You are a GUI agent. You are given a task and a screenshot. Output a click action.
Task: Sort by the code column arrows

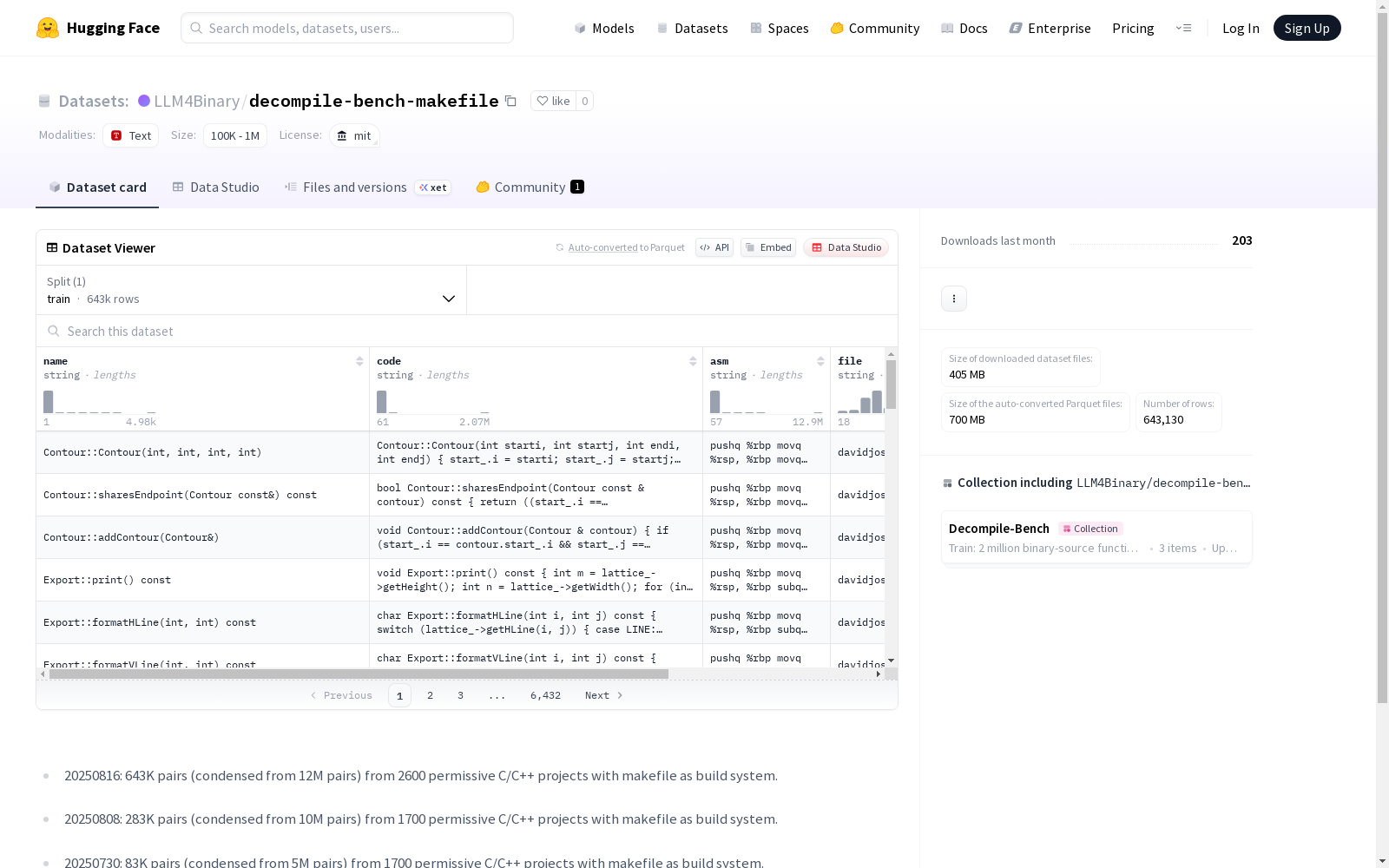[693, 361]
